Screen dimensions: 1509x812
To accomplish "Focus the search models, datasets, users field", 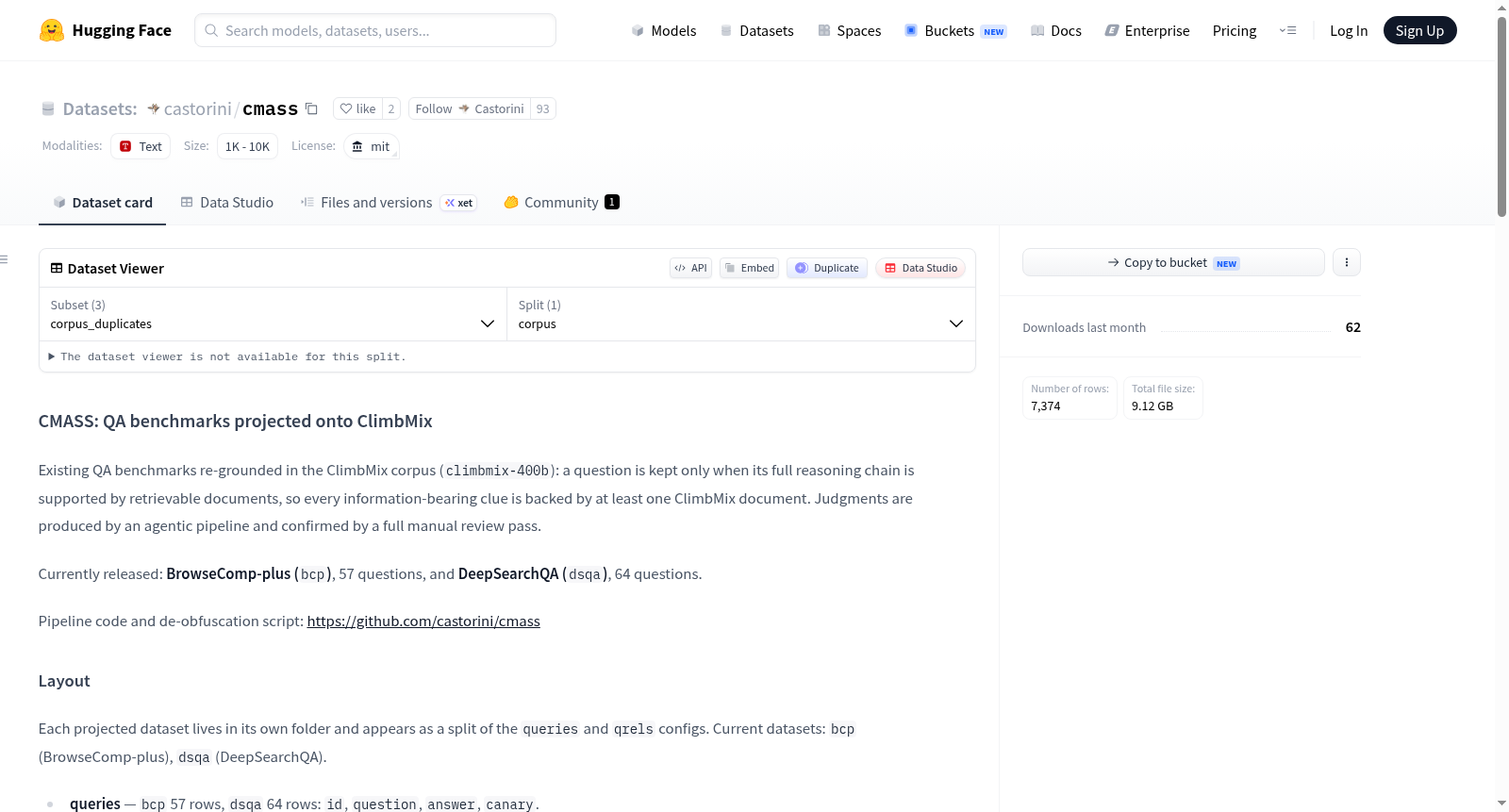I will pyautogui.click(x=375, y=30).
